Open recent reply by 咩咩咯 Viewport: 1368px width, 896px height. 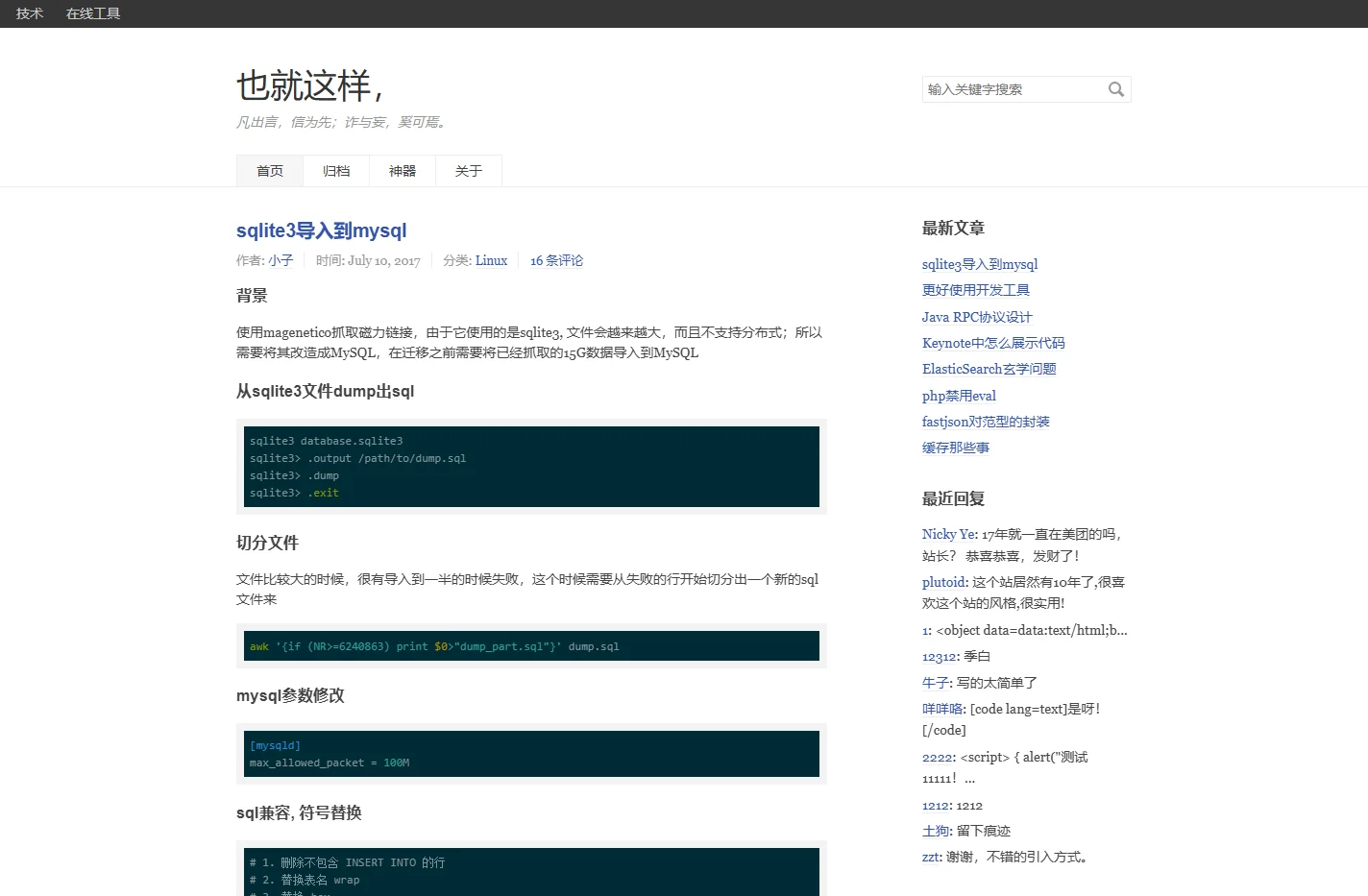pos(943,709)
